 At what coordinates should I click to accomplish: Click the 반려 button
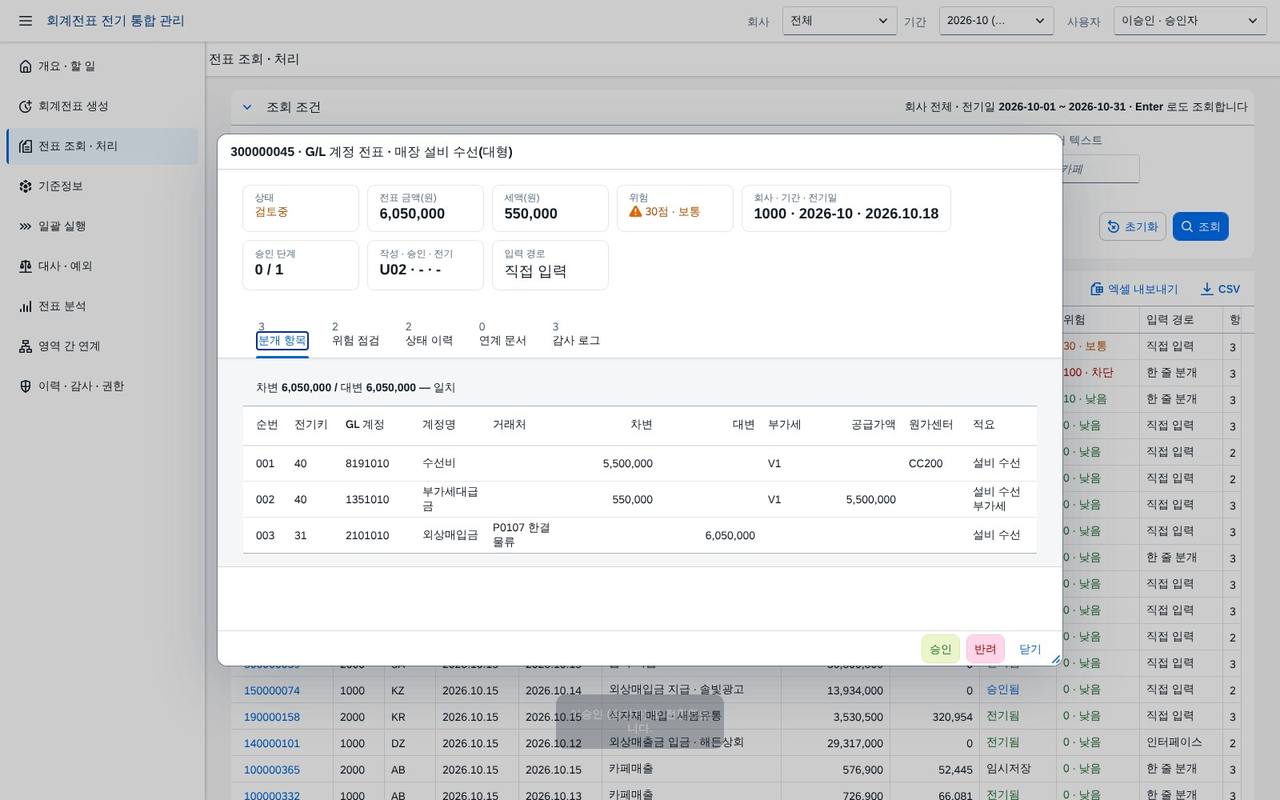point(985,649)
